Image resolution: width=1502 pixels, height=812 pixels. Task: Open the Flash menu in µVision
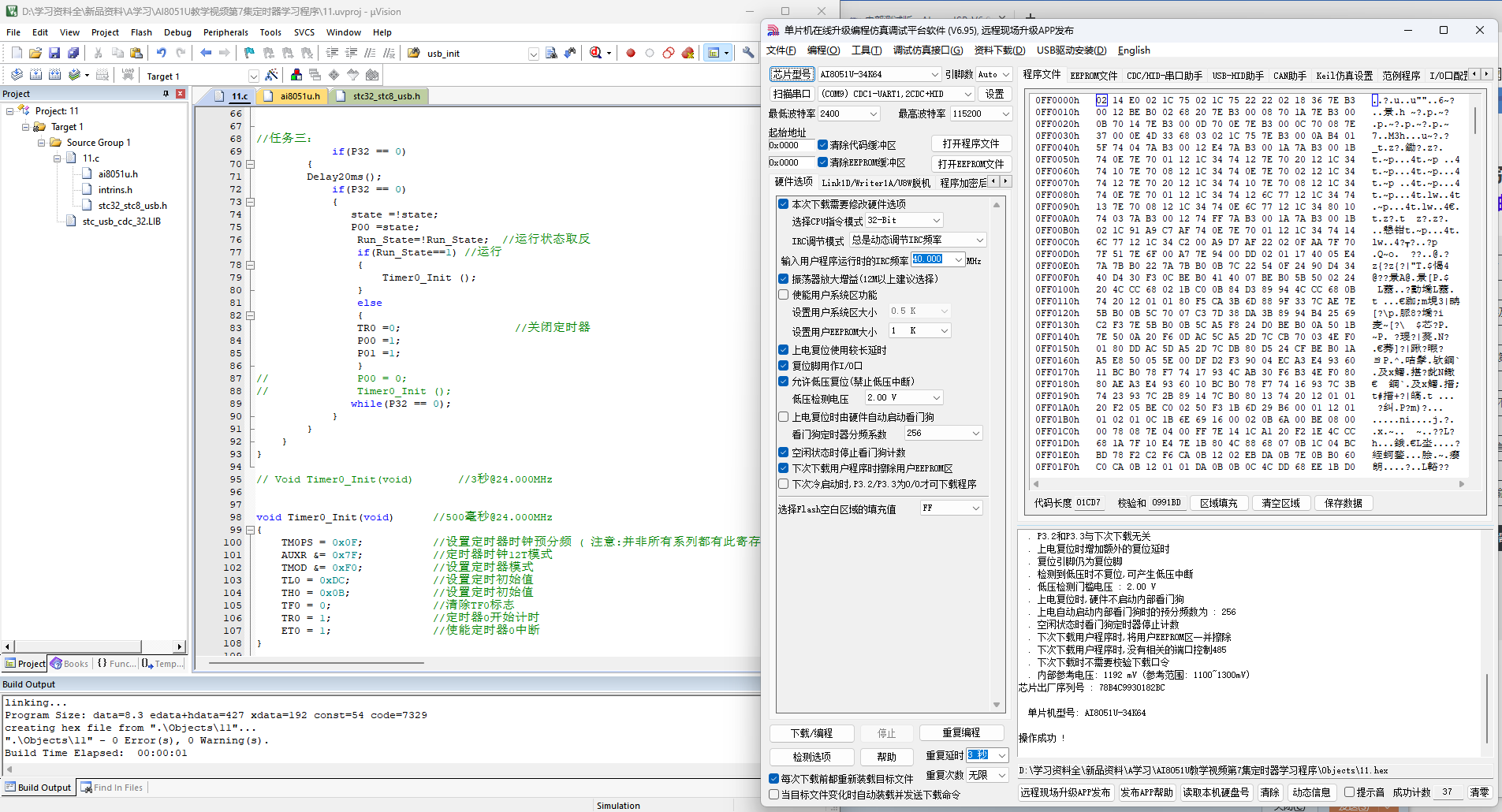[x=141, y=32]
